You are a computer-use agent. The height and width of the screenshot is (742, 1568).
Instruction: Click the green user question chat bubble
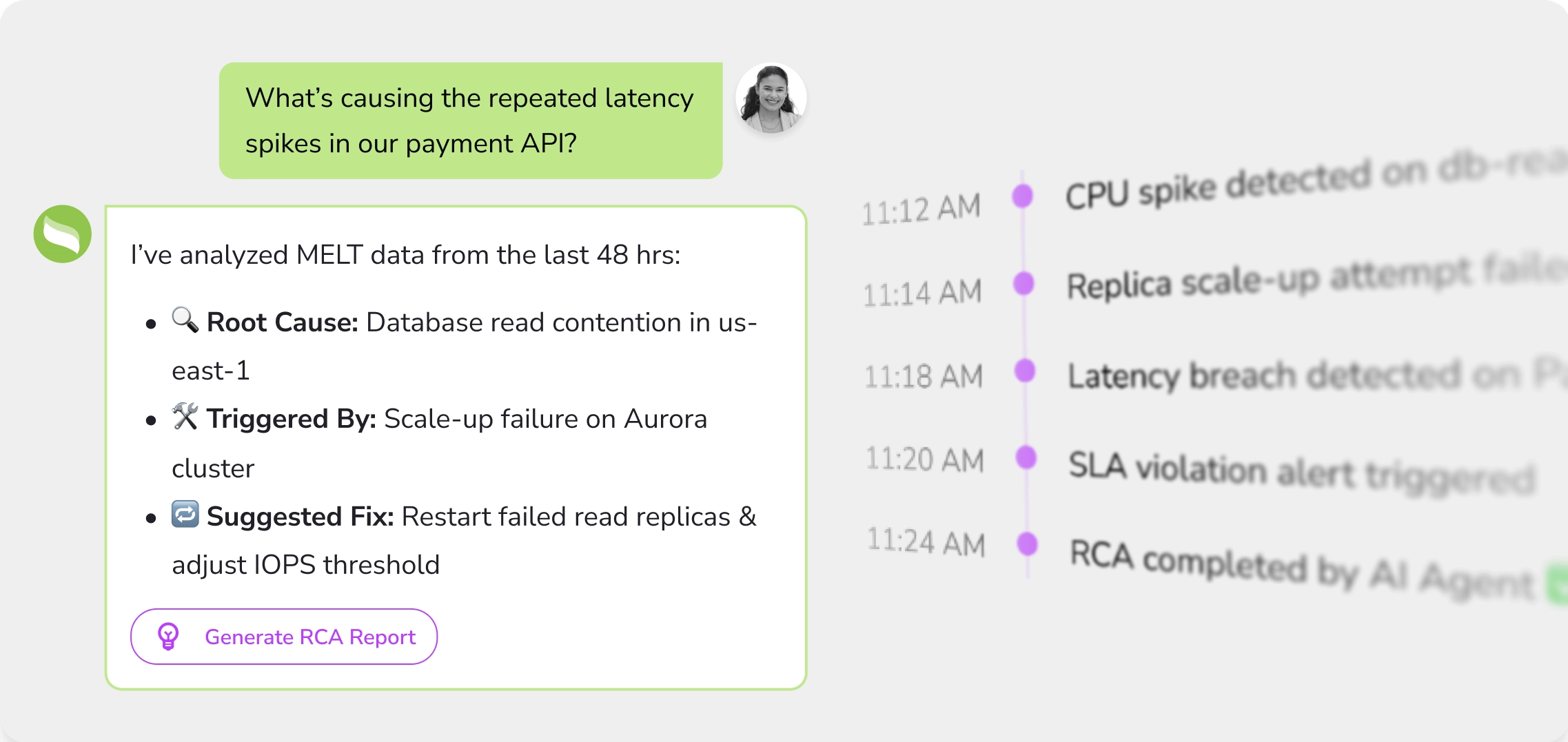(x=470, y=121)
